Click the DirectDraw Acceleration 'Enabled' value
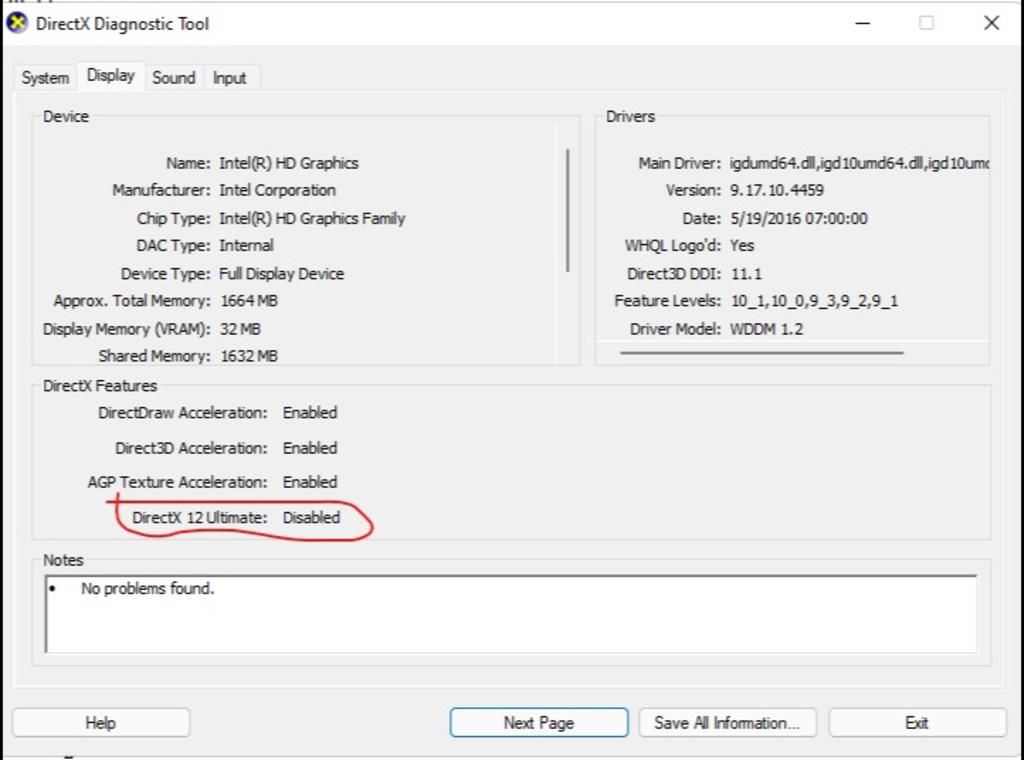The height and width of the screenshot is (760, 1024). (310, 413)
